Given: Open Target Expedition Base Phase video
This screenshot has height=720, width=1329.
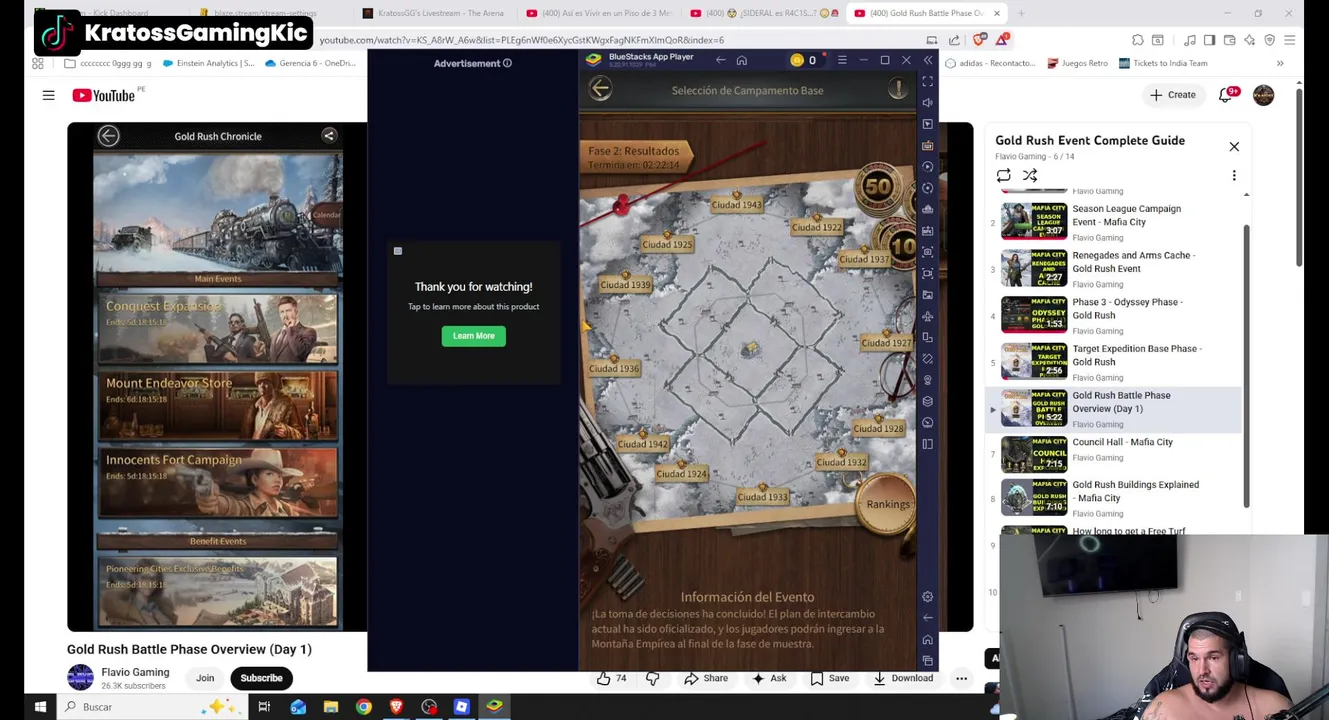Looking at the screenshot, I should [x=1114, y=362].
